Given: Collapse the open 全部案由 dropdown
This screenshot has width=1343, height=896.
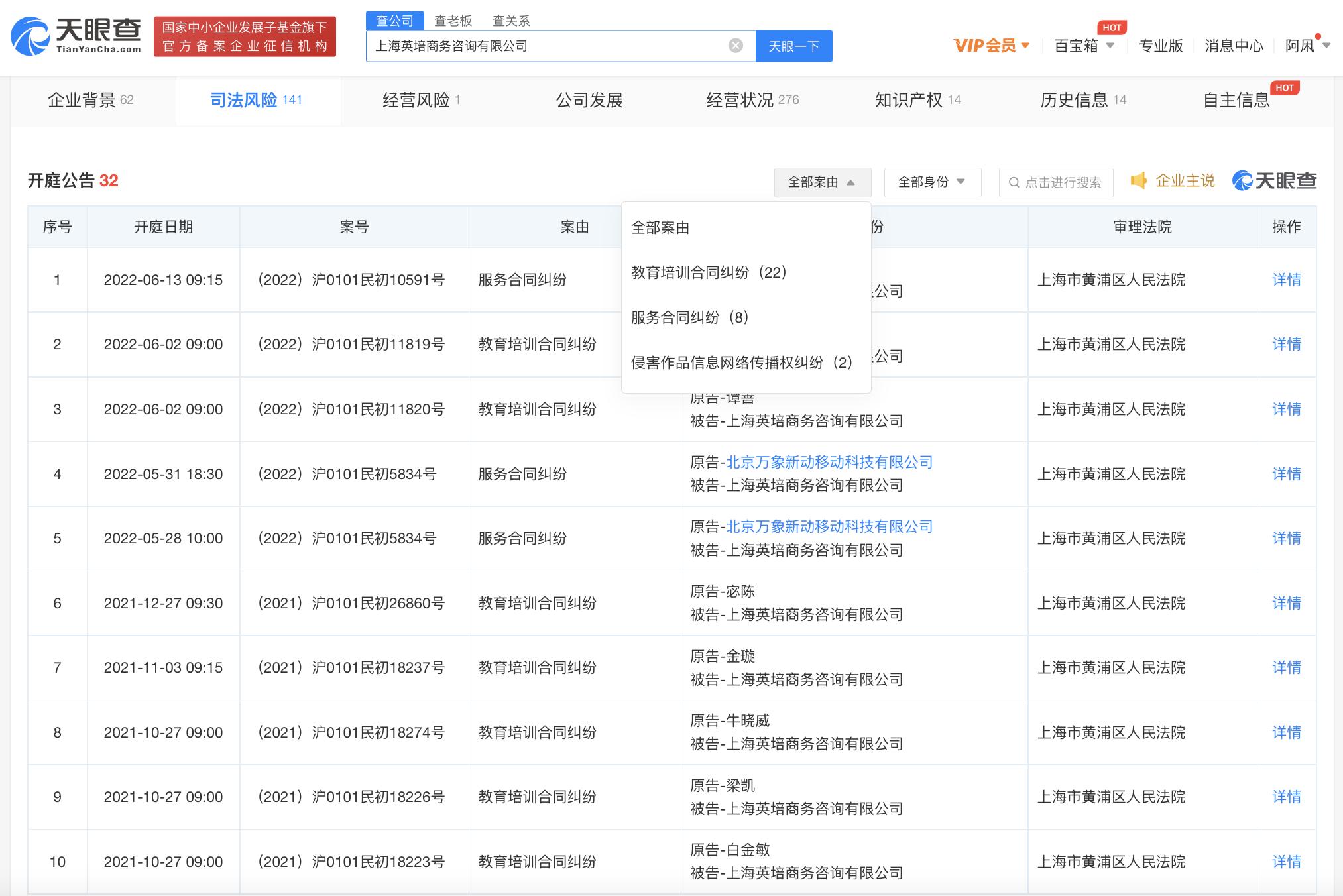Looking at the screenshot, I should 822,182.
